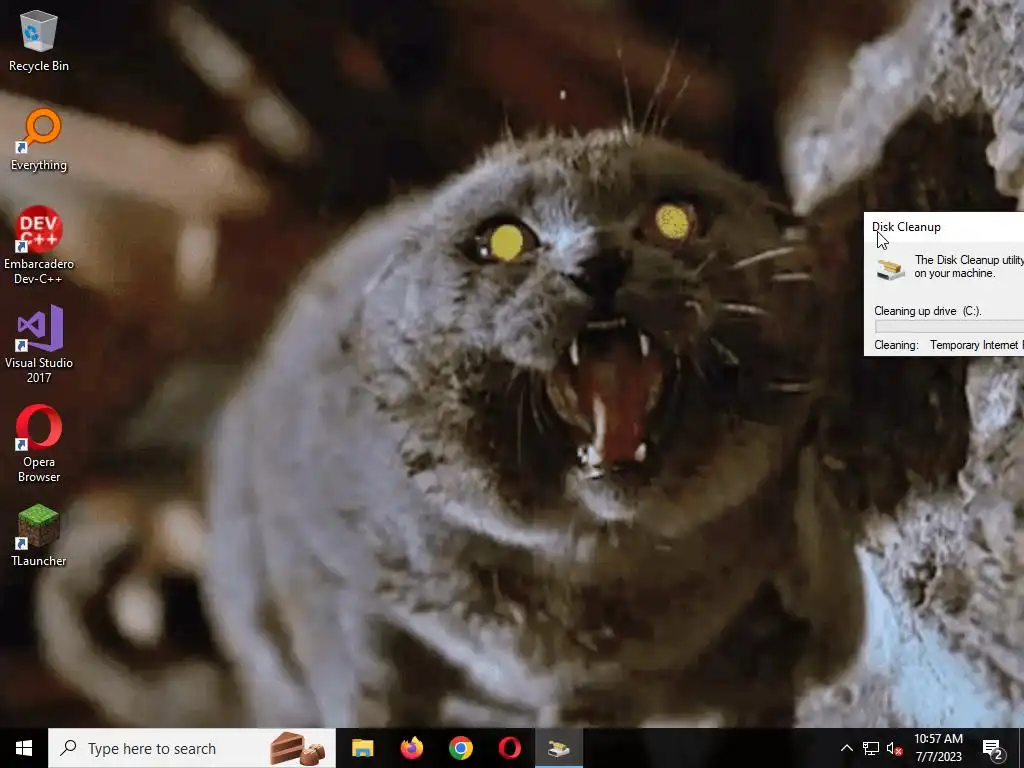Click the chocolate cake search highlight icon
The image size is (1024, 768).
[x=297, y=748]
